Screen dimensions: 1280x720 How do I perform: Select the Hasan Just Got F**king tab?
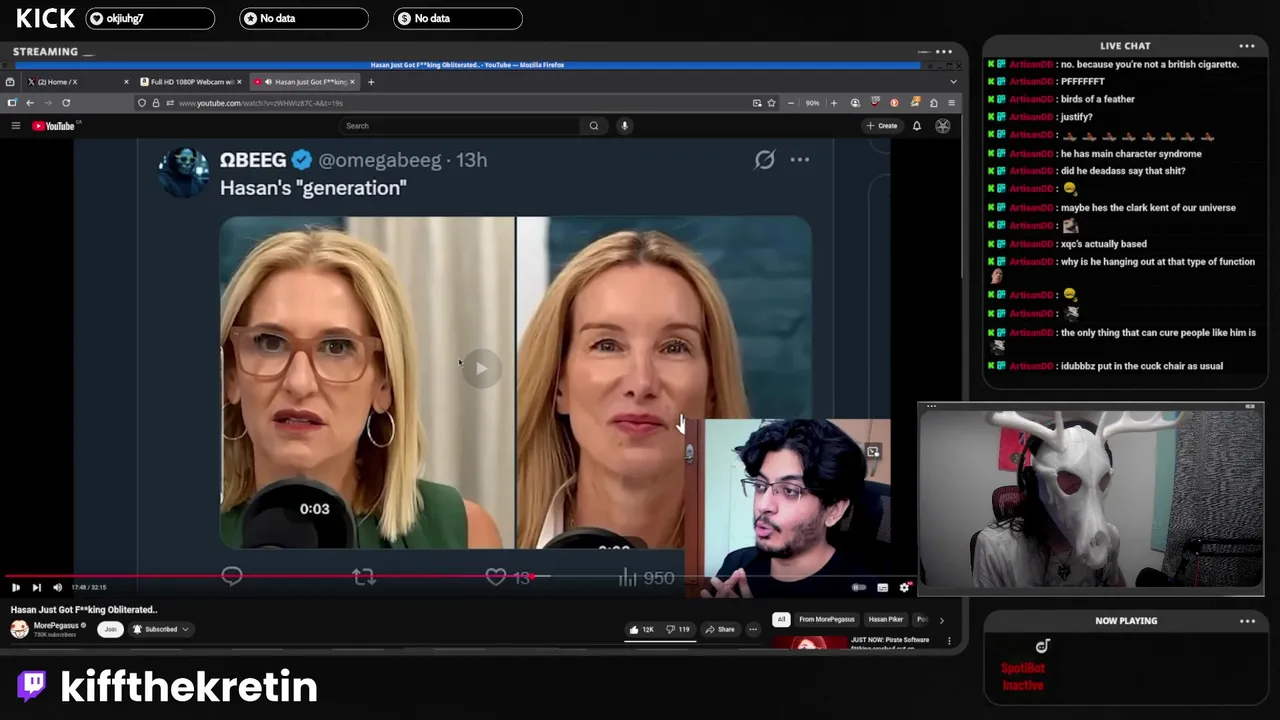[x=305, y=82]
